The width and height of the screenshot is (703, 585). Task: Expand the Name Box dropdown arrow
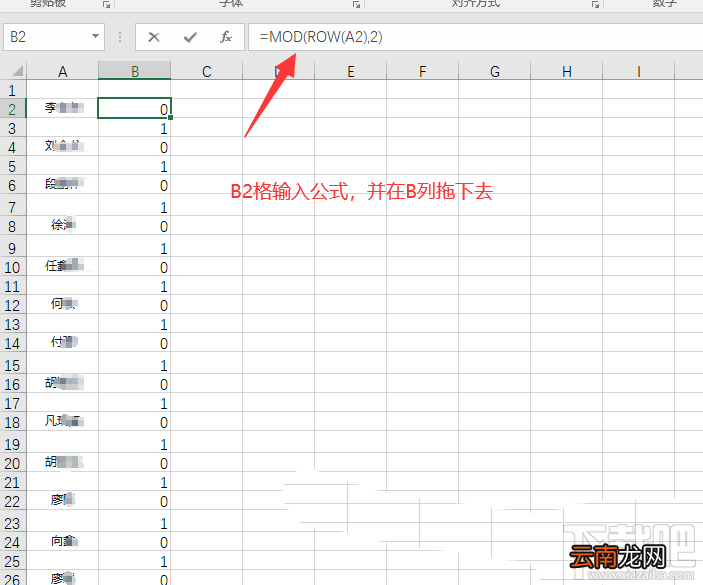pos(95,36)
